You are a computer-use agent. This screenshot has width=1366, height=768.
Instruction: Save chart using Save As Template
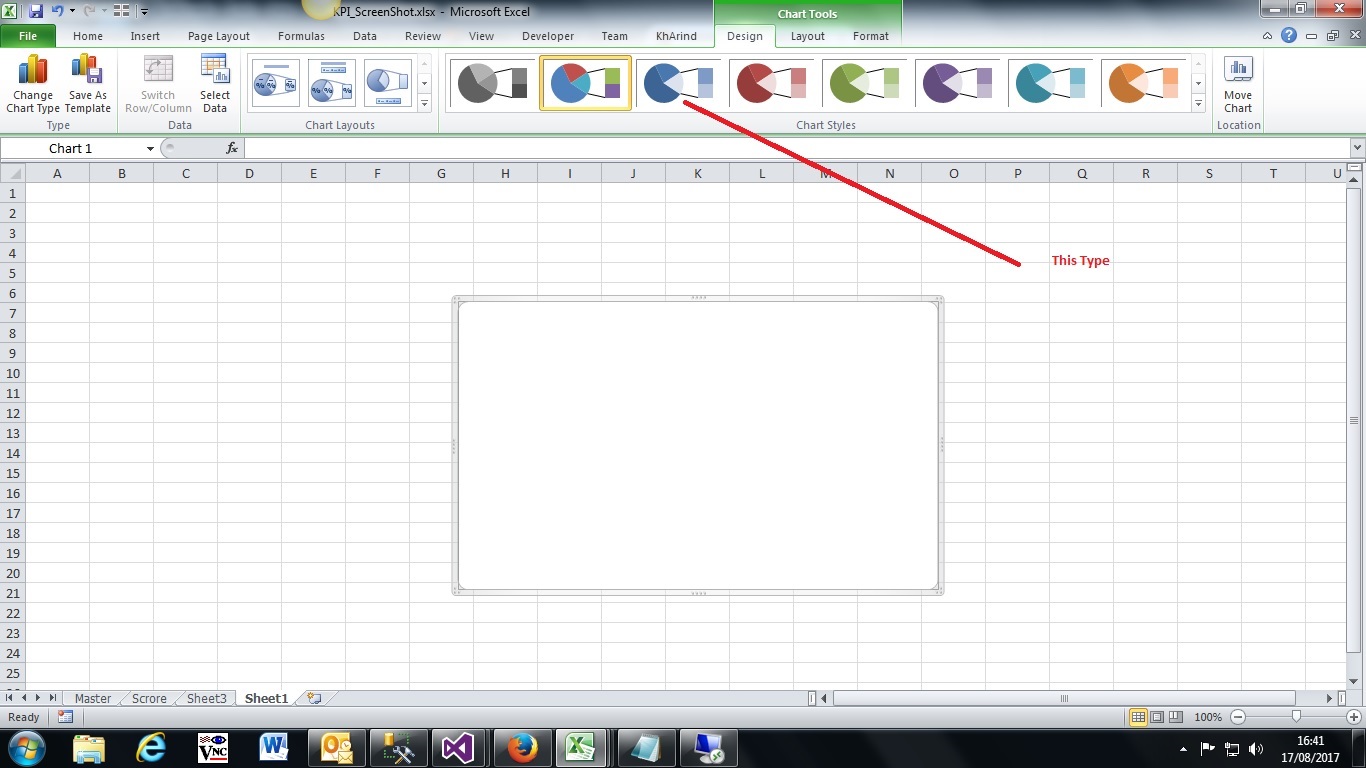click(x=88, y=84)
